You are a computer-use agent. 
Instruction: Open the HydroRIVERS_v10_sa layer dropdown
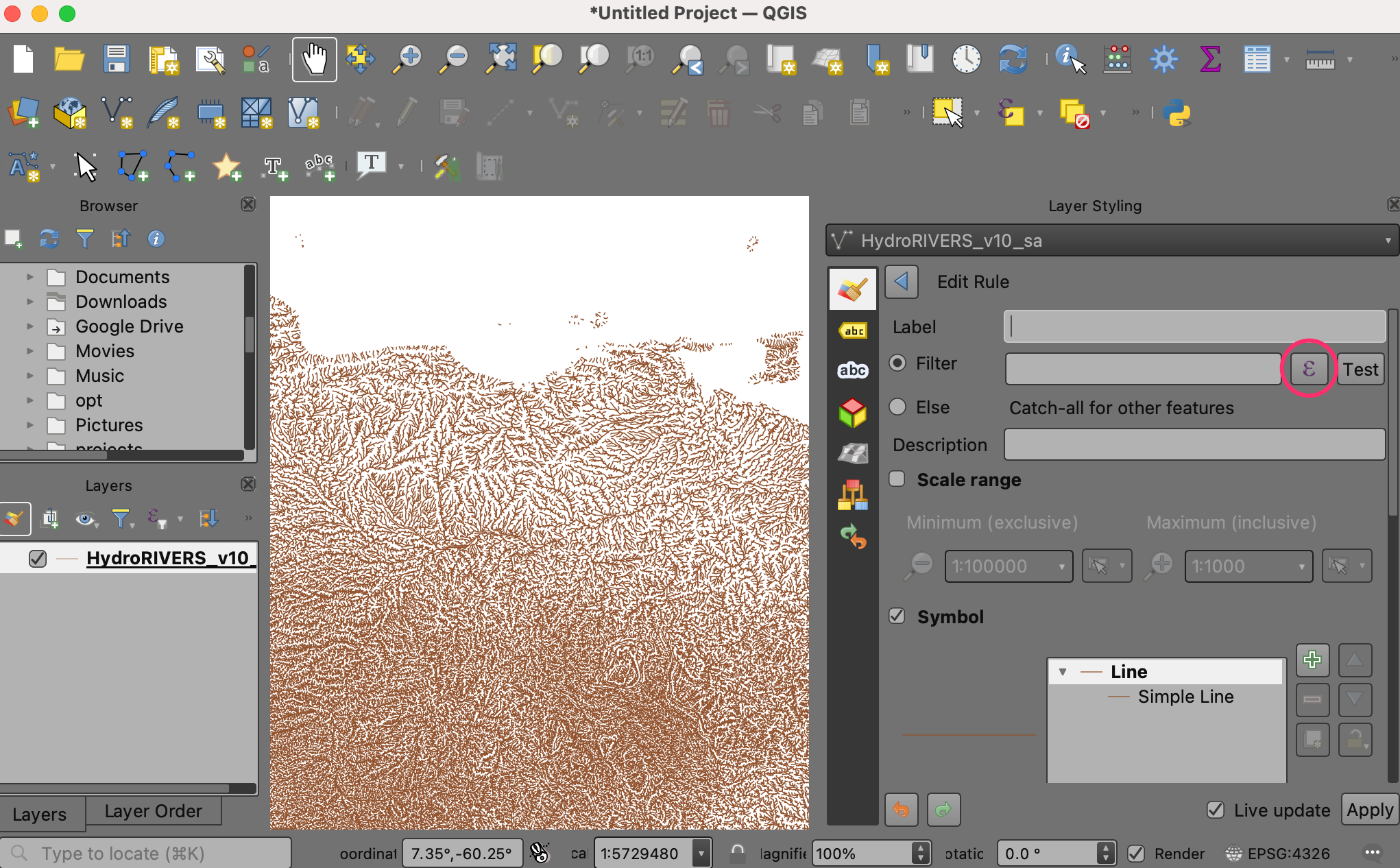[x=1111, y=241]
